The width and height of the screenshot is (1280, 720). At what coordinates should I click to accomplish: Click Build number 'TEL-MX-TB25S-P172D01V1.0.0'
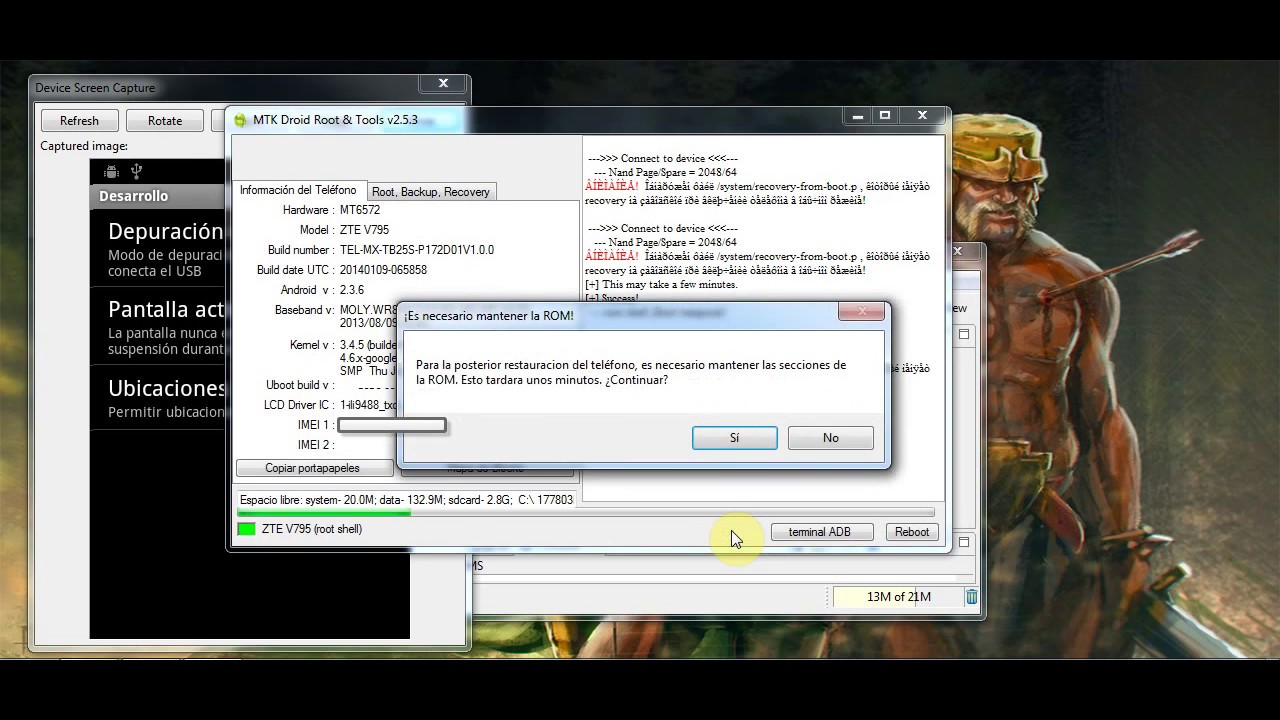pyautogui.click(x=417, y=250)
